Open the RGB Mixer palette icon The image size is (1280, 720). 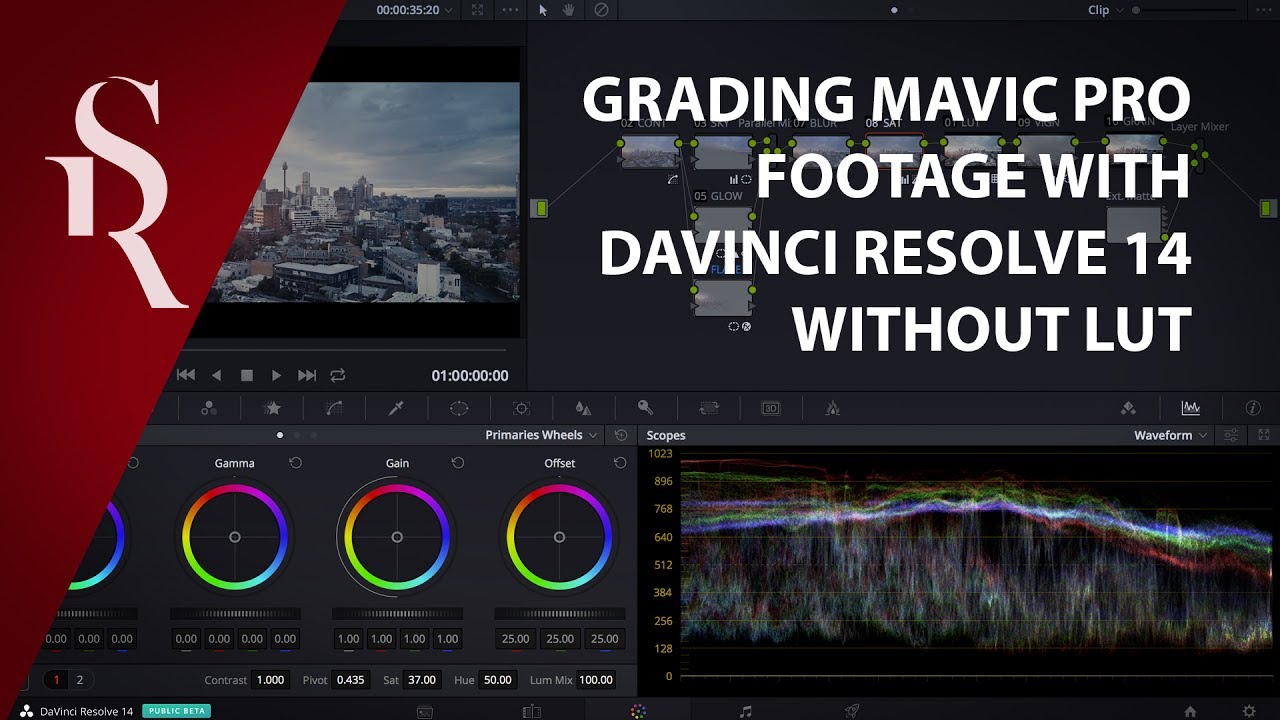pos(208,408)
